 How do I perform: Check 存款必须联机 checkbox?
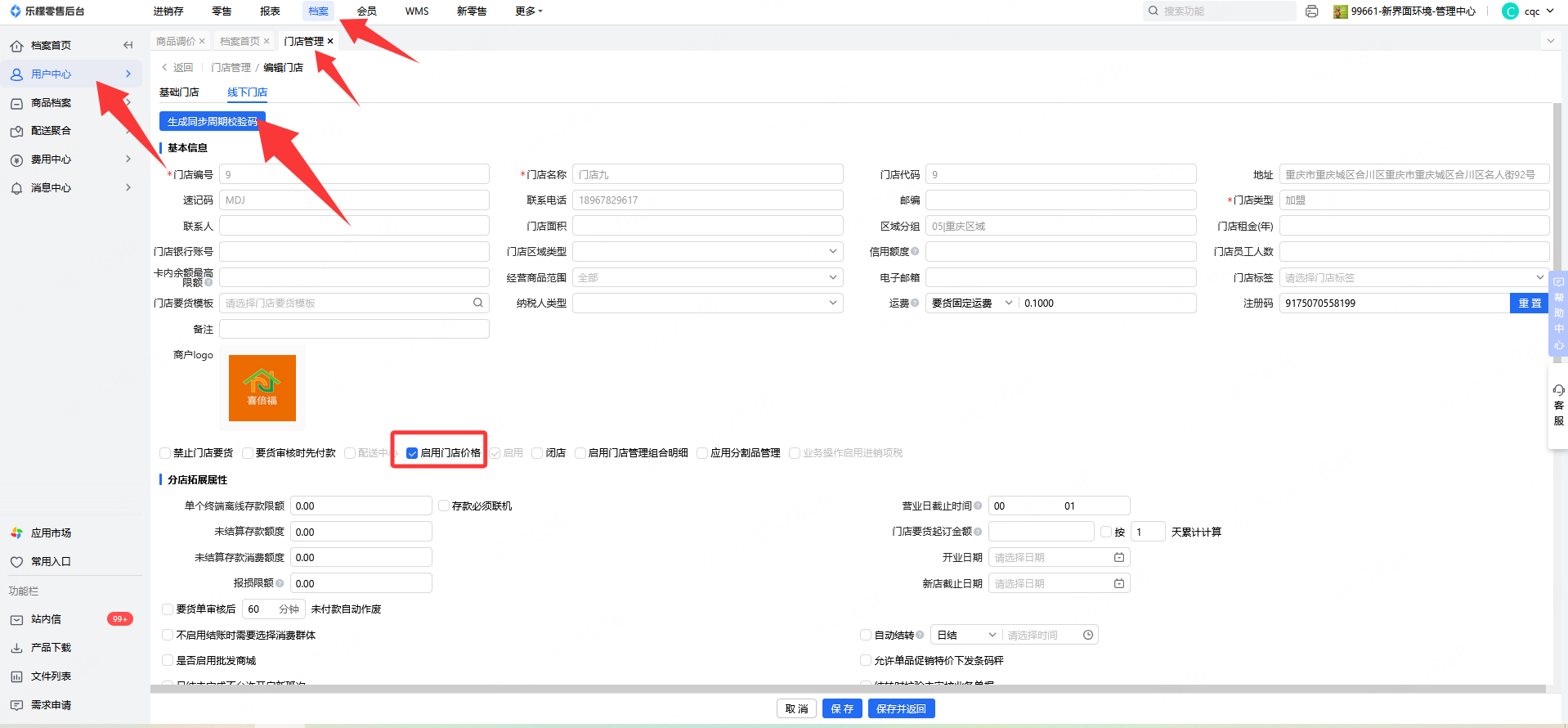(444, 506)
